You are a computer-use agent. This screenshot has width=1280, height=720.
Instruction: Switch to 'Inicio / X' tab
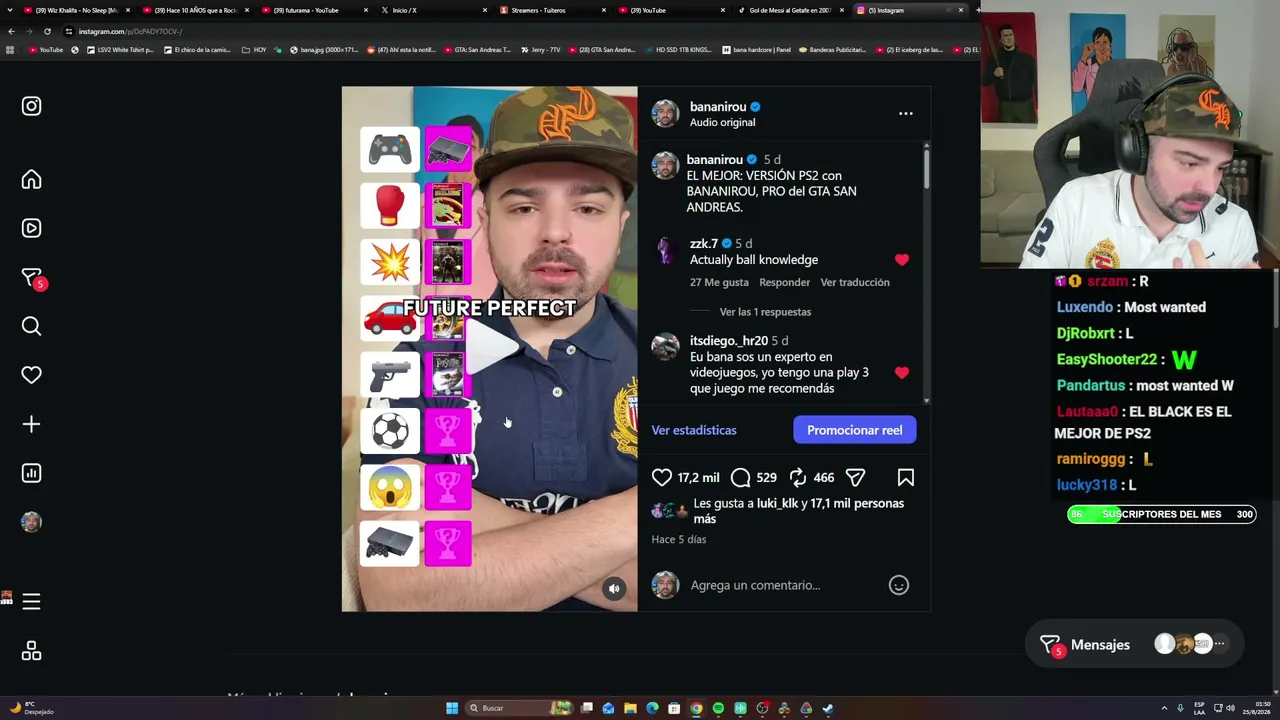point(431,10)
